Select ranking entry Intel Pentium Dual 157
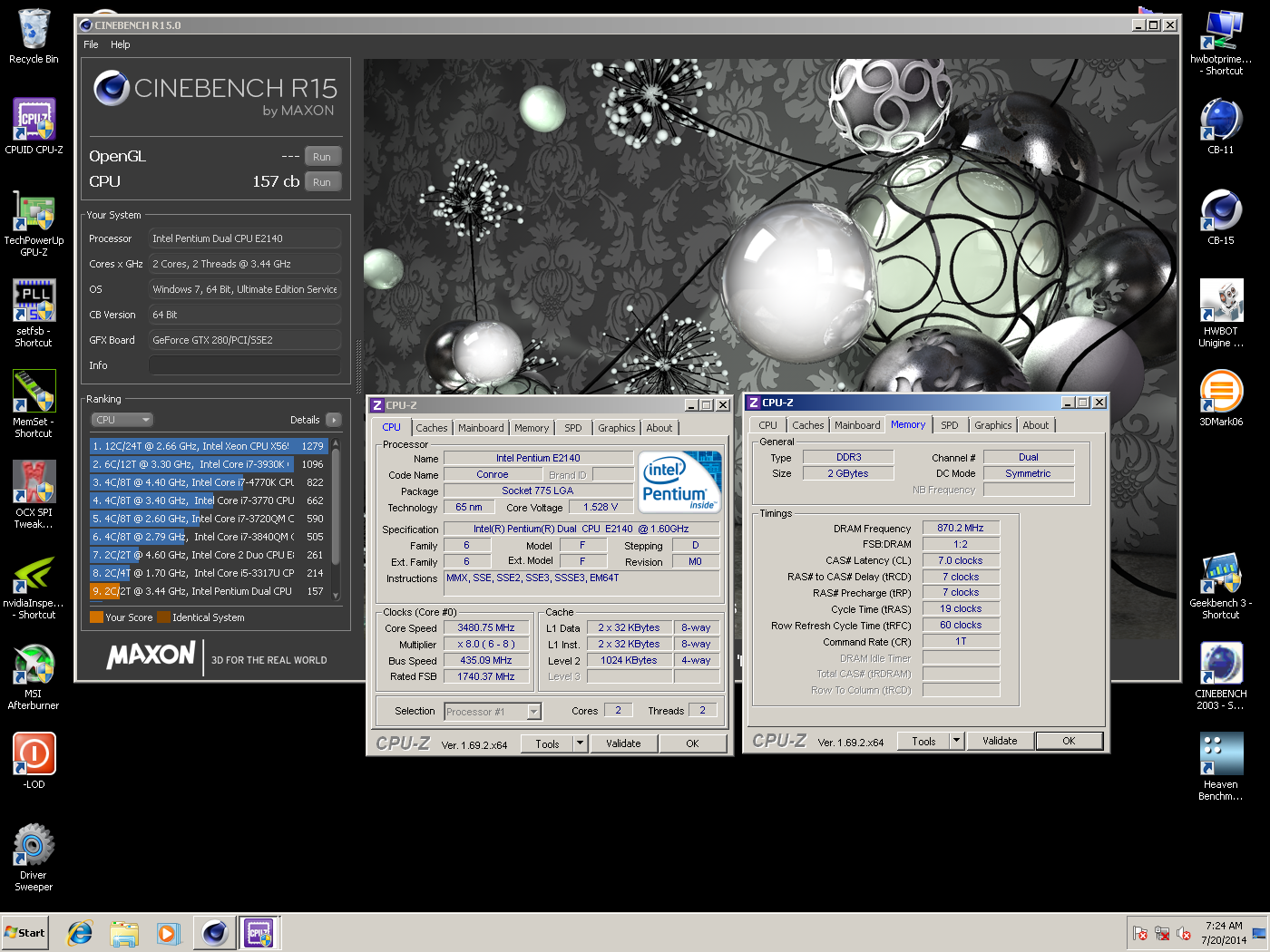The image size is (1270, 952). 209,591
